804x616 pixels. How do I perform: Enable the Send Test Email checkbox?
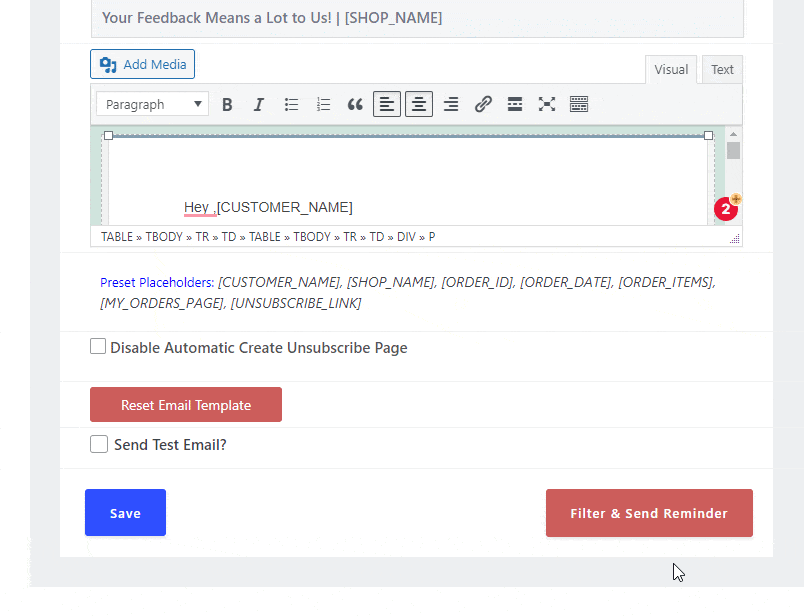point(99,444)
